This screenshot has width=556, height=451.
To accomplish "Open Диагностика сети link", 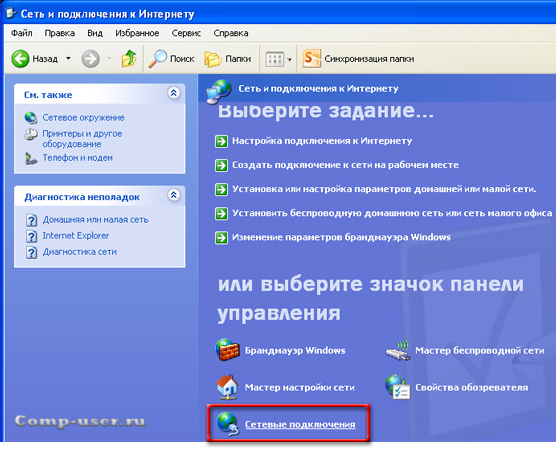I will coord(80,252).
